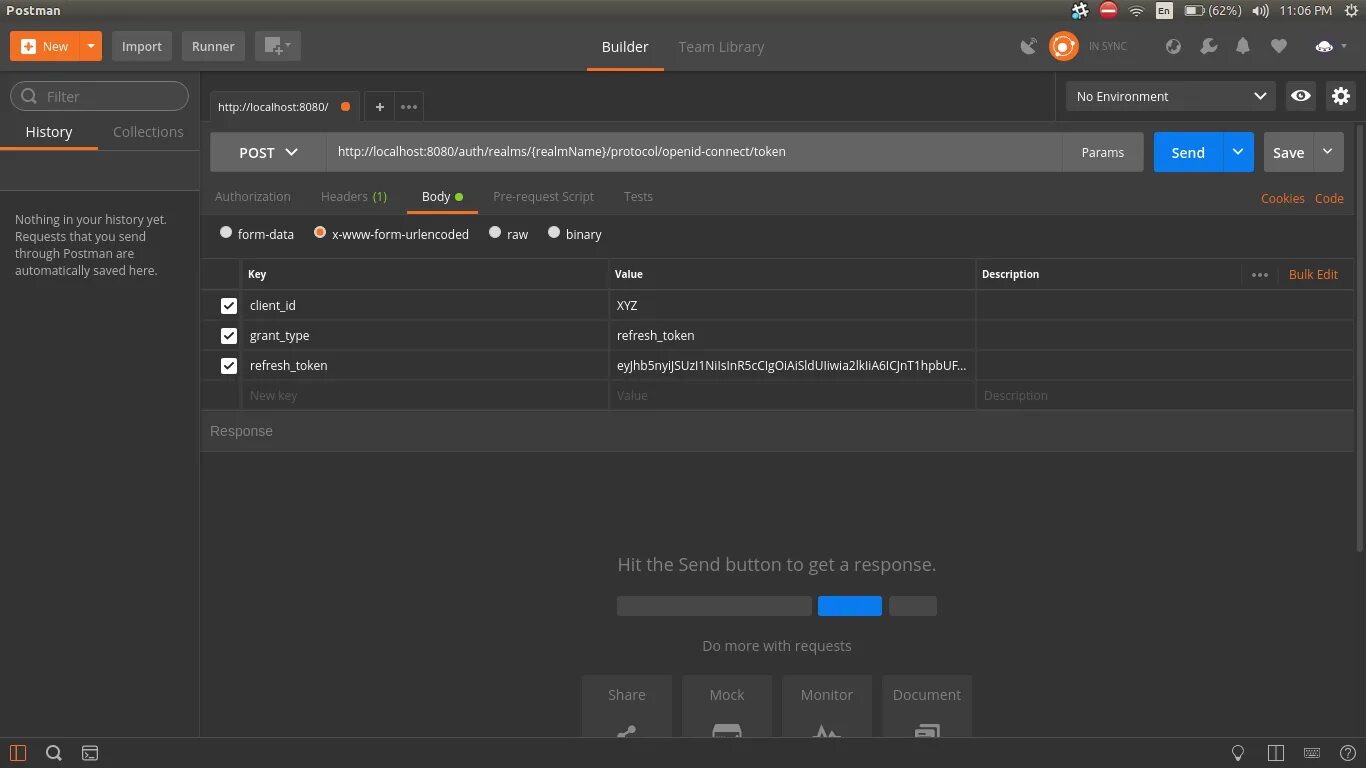This screenshot has width=1366, height=768.
Task: Open settings wrench icon in header
Action: coord(1208,46)
